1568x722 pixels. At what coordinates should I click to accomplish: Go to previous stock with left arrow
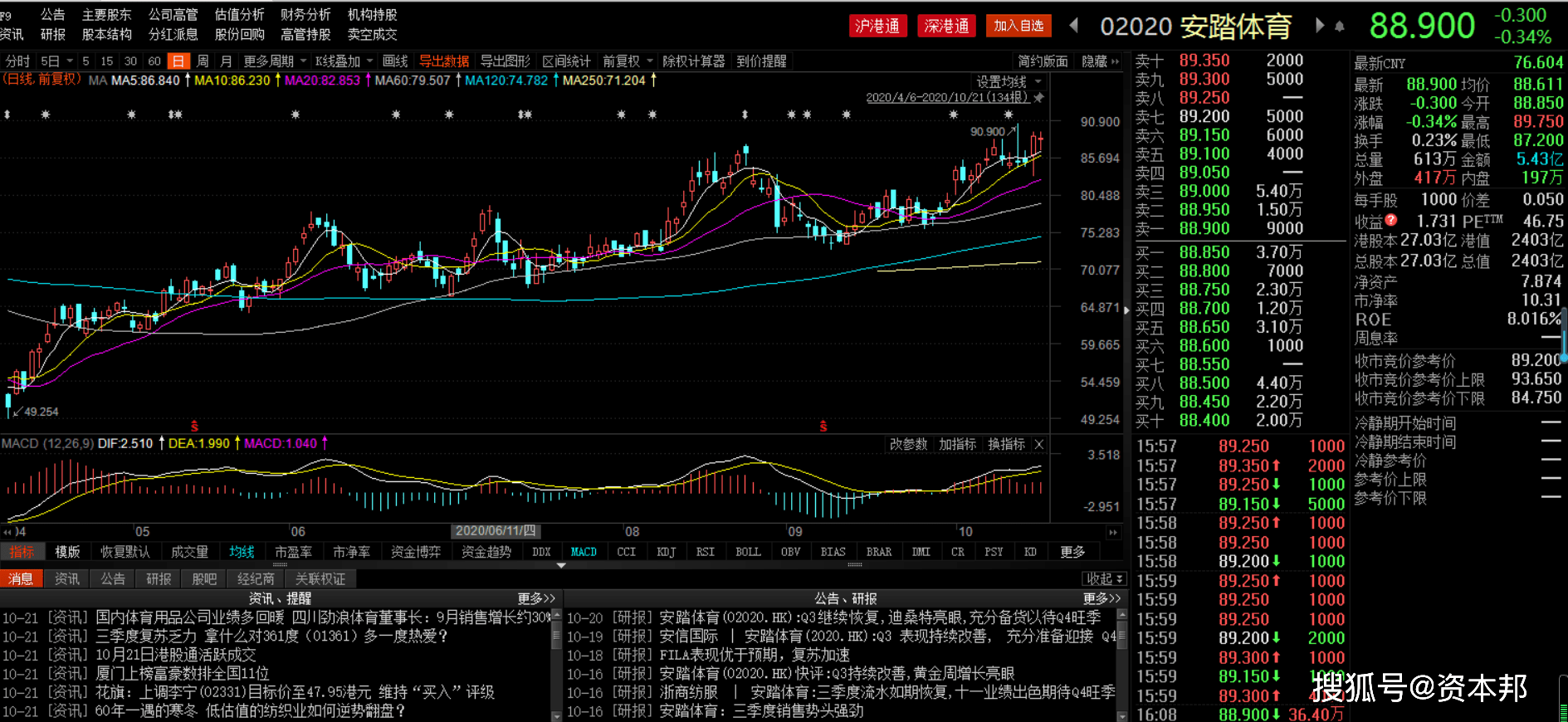[1073, 26]
